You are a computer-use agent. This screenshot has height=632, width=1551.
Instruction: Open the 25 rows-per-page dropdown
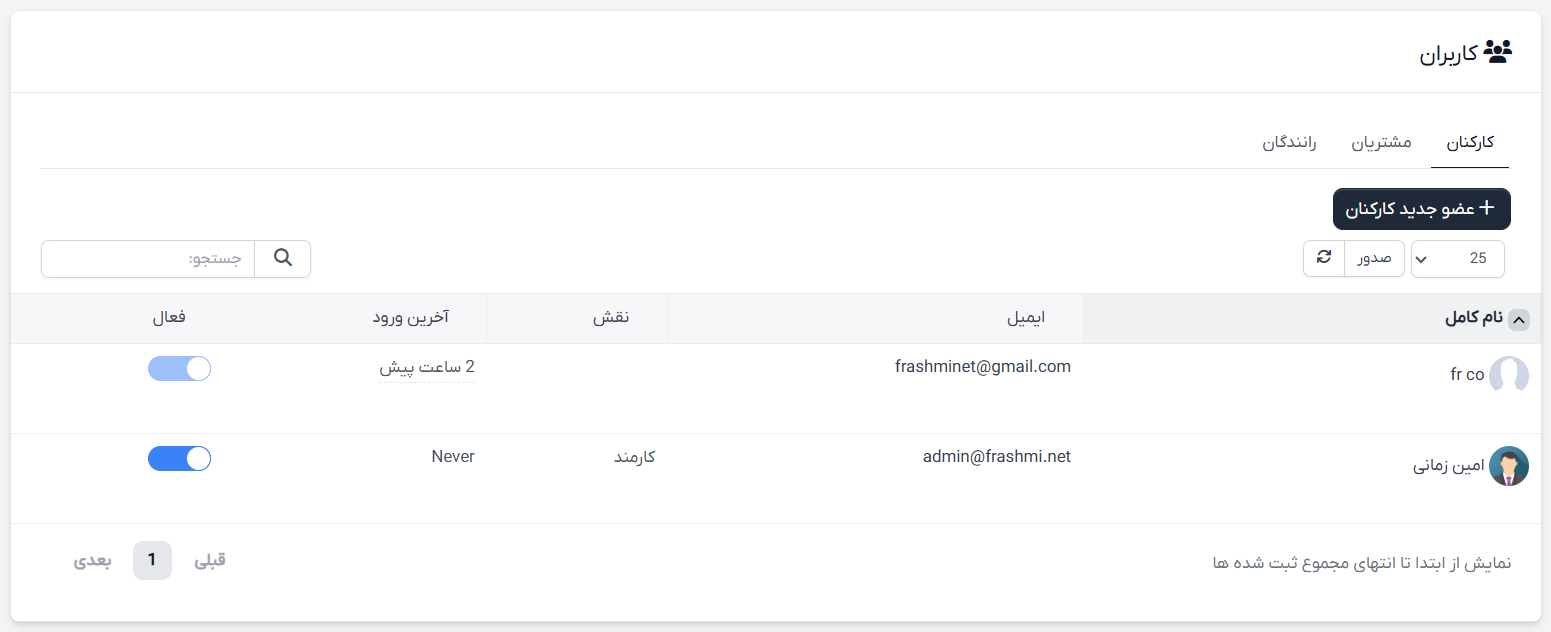(x=1457, y=259)
